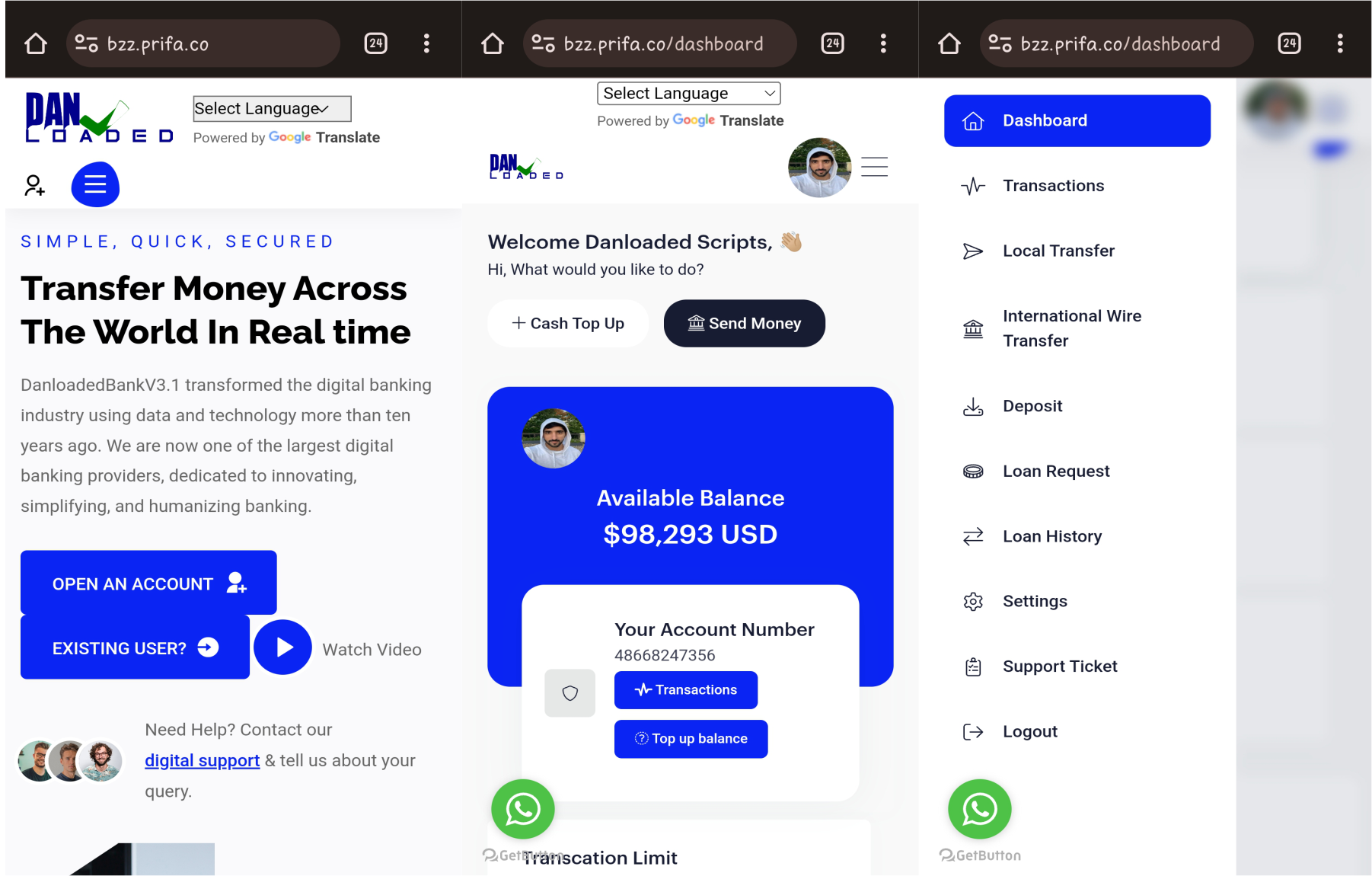
Task: Follow the digital support link
Action: (x=203, y=761)
